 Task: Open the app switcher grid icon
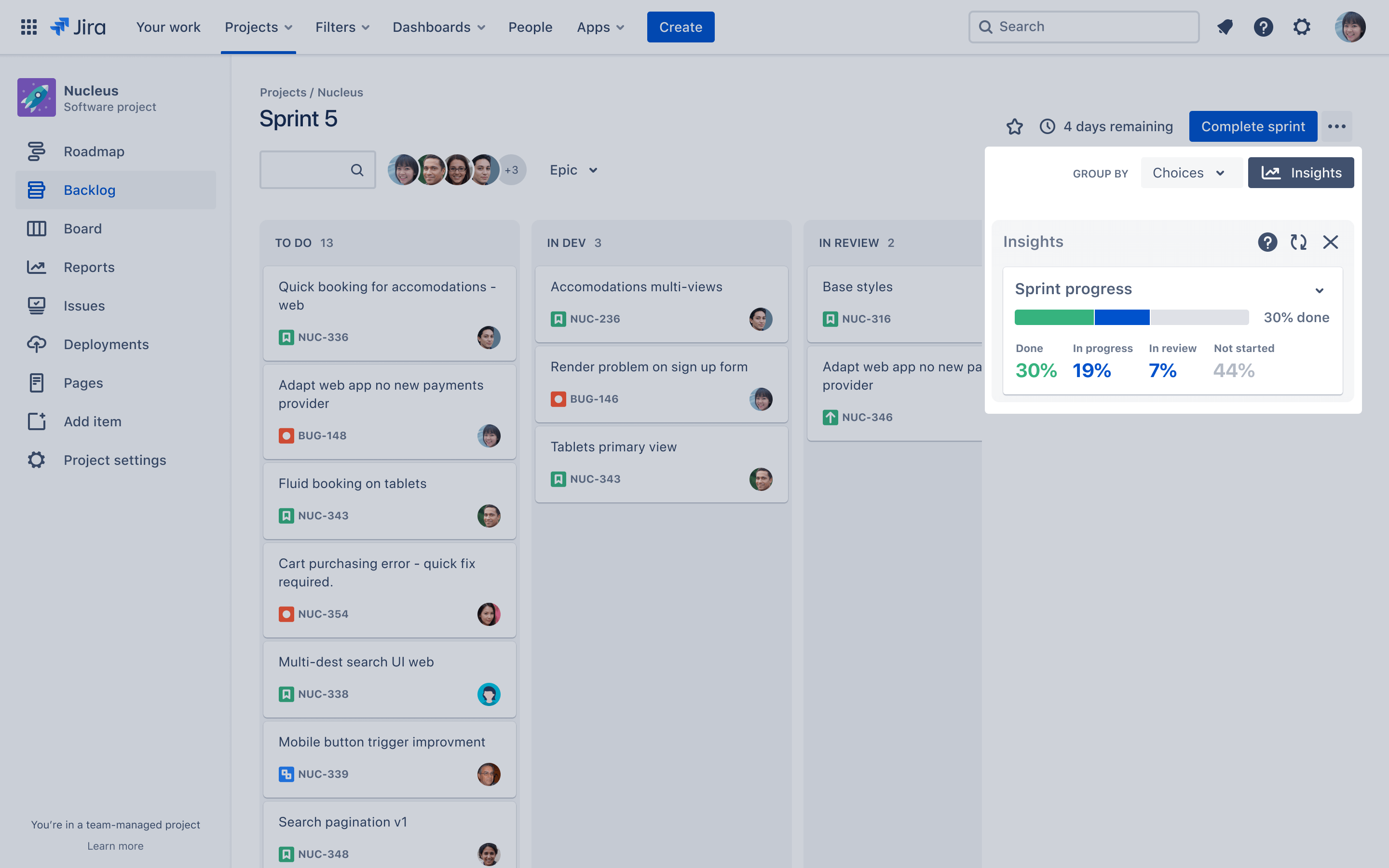(x=29, y=27)
